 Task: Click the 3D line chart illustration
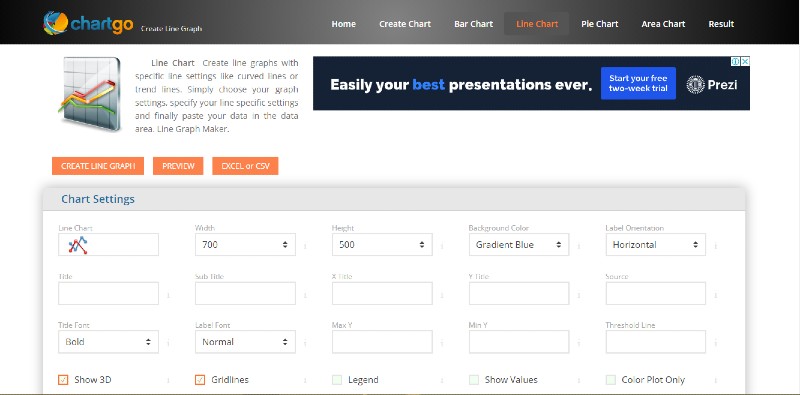point(90,94)
